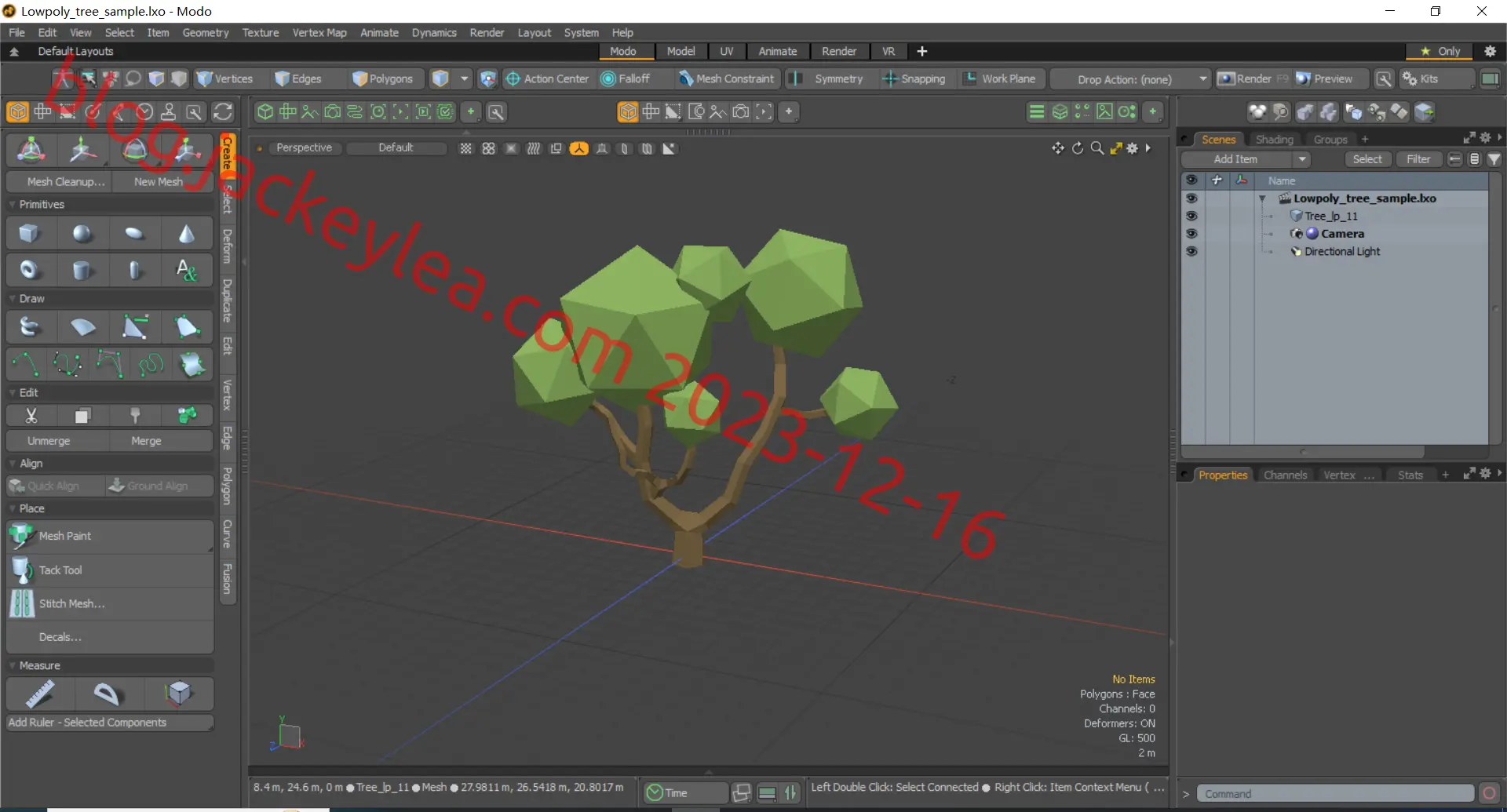Click the scissors cut icon in Edit
The image size is (1507, 812).
coord(31,415)
